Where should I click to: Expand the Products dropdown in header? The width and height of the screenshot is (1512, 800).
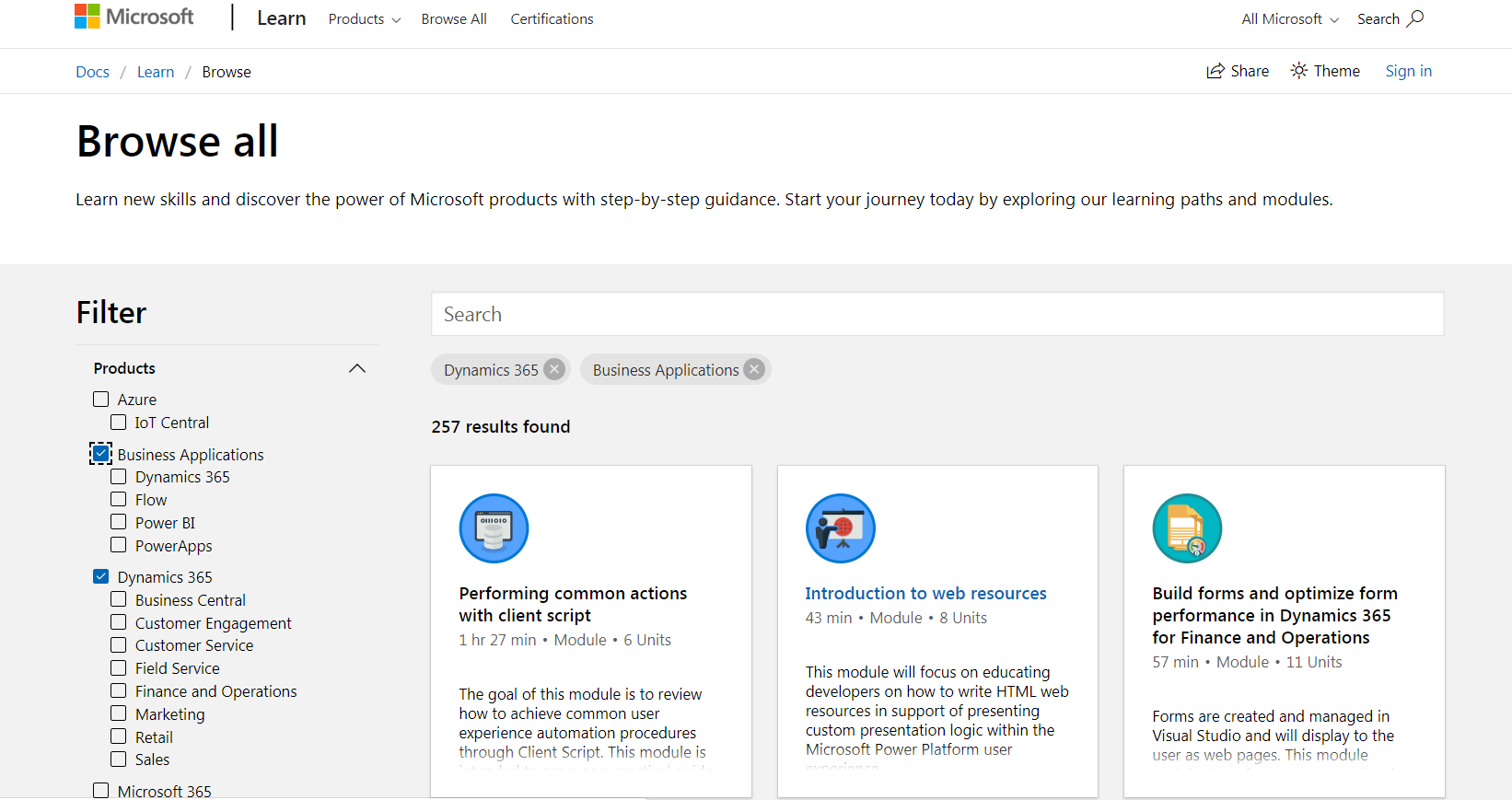(x=364, y=19)
